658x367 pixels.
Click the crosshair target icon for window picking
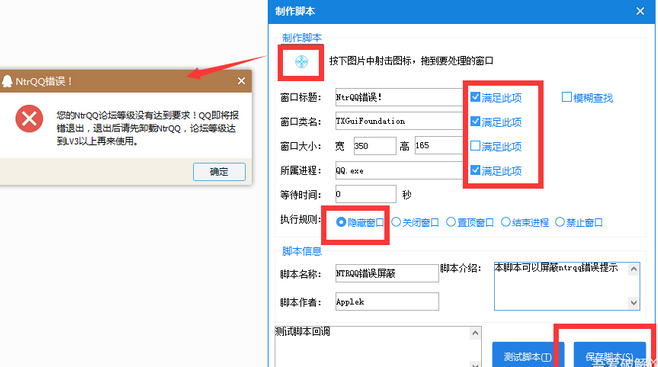tap(301, 62)
